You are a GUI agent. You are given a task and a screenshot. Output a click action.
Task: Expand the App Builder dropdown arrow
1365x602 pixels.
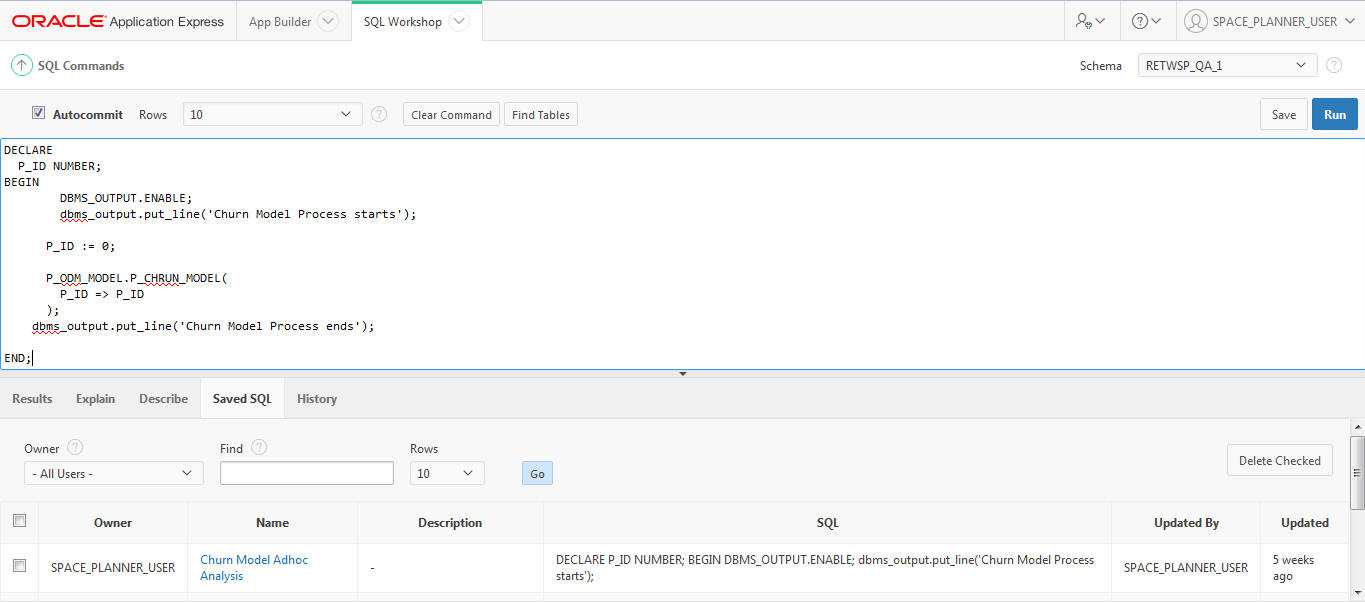pos(327,21)
